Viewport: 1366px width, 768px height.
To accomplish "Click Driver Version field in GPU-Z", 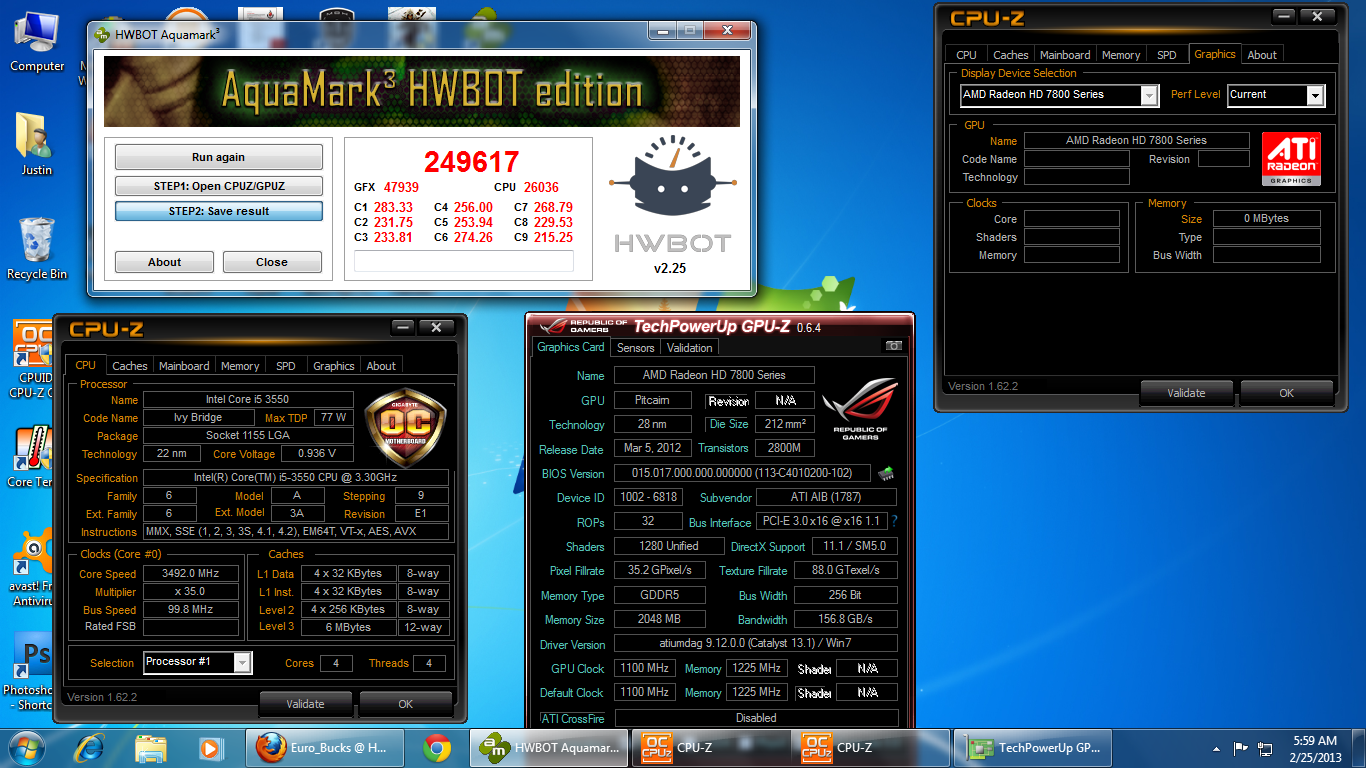I will [x=755, y=644].
